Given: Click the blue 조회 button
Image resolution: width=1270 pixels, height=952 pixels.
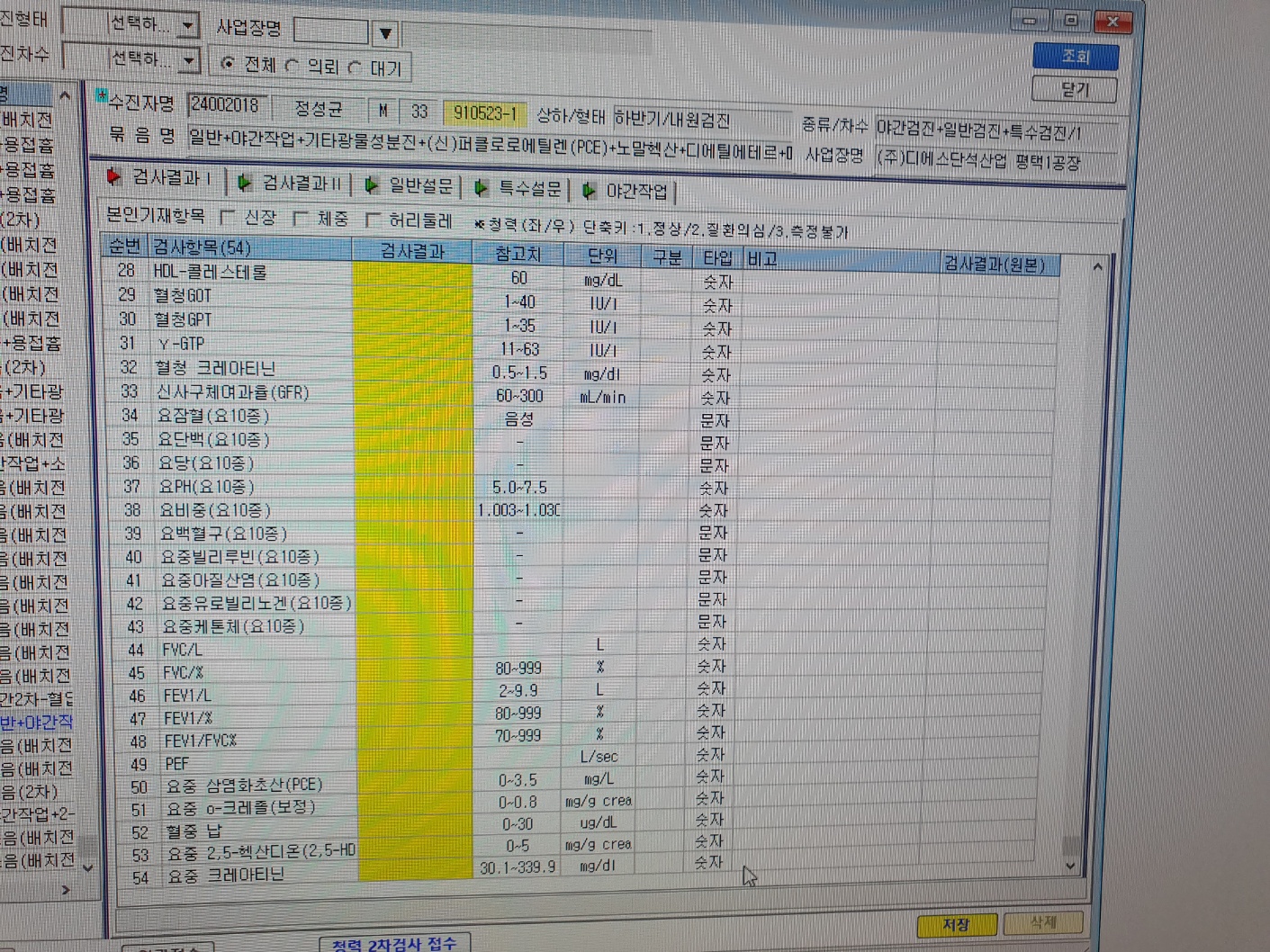Looking at the screenshot, I should click(x=1076, y=56).
